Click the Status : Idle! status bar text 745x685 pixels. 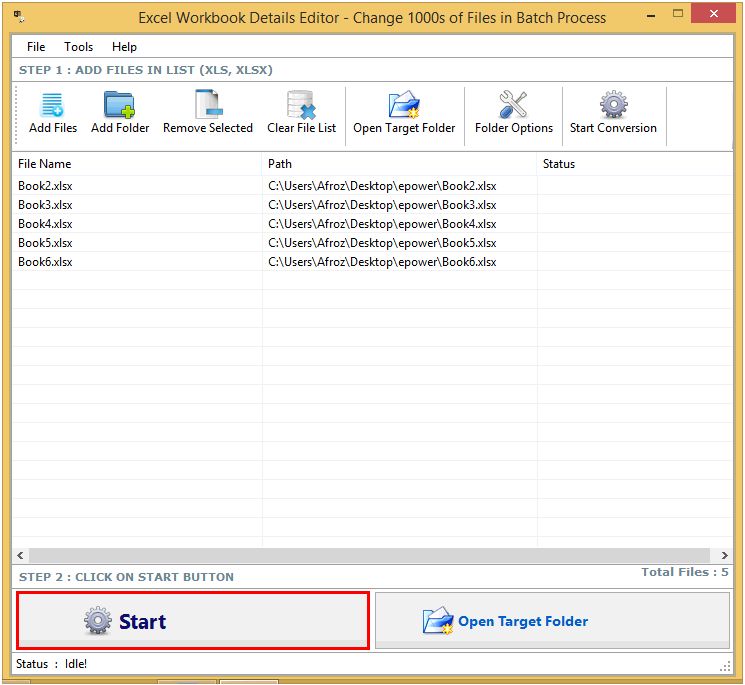[x=51, y=664]
